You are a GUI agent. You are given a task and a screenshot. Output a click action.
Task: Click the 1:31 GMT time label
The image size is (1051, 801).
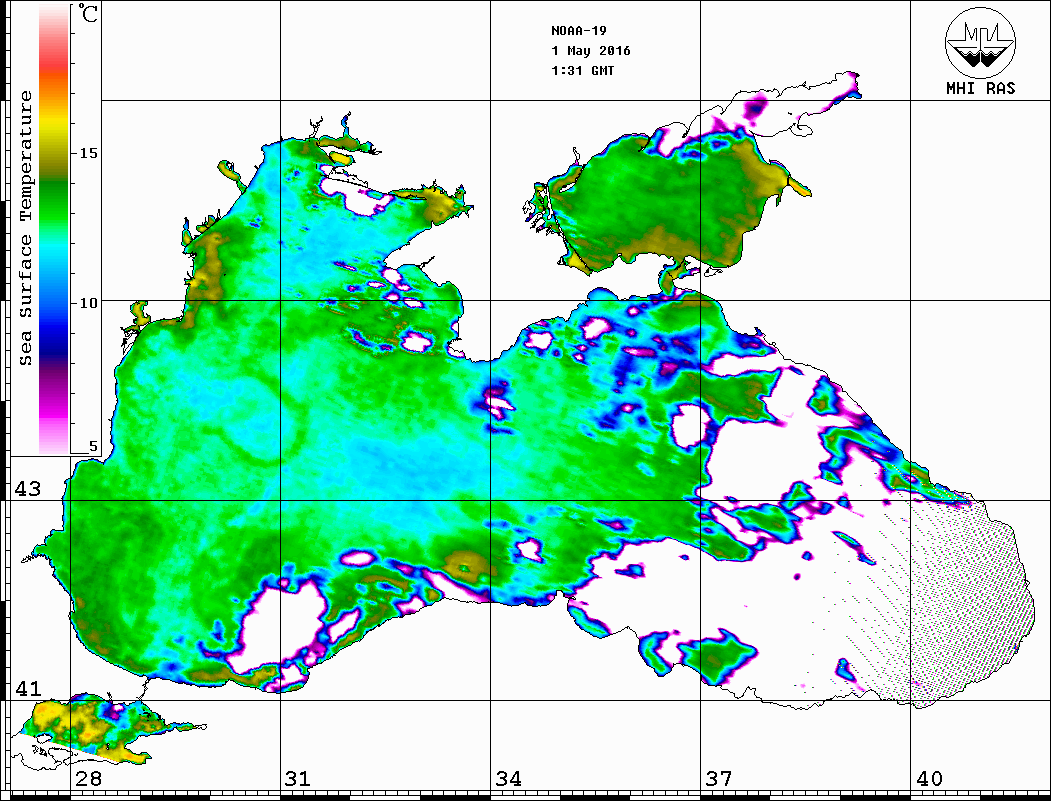(582, 70)
